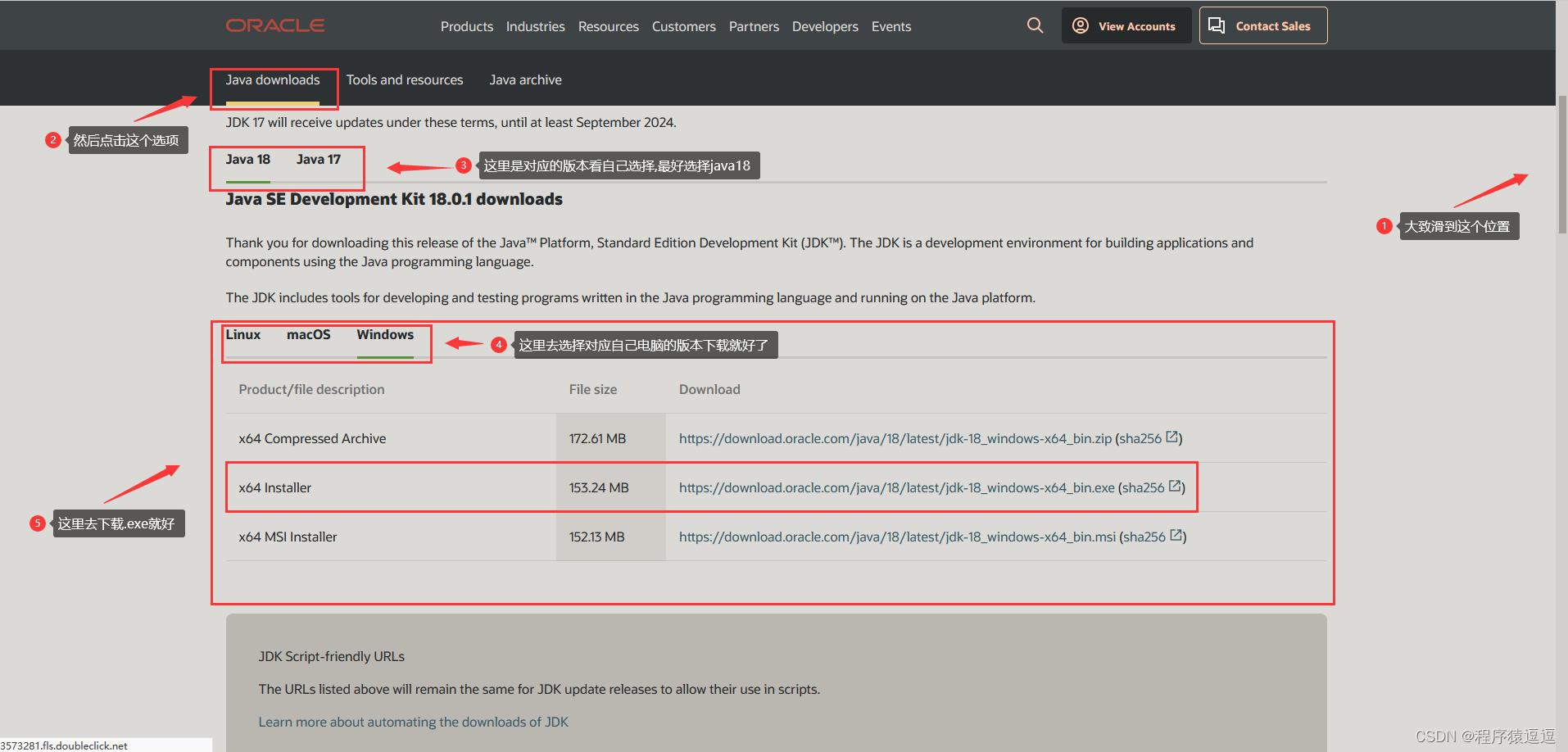Click the Contact Sales button
The width and height of the screenshot is (1568, 752).
1263,25
